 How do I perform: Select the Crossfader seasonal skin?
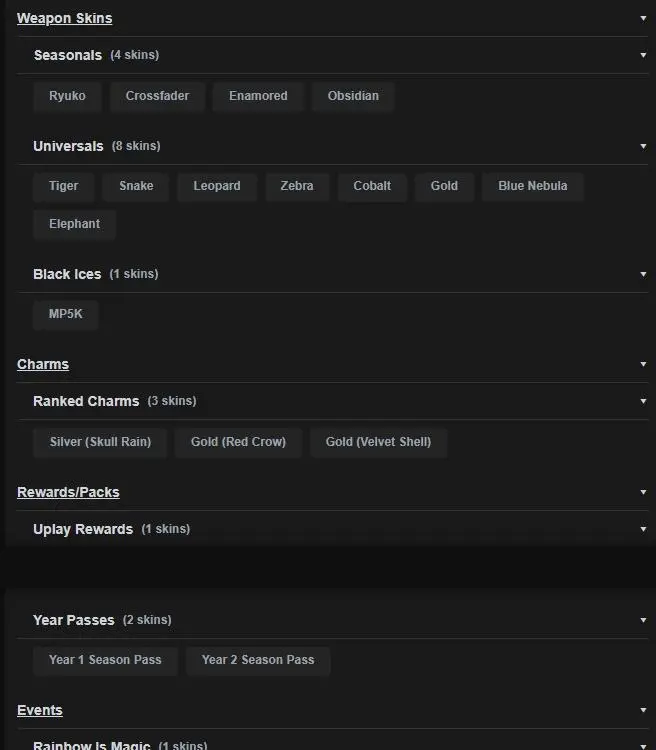click(157, 96)
